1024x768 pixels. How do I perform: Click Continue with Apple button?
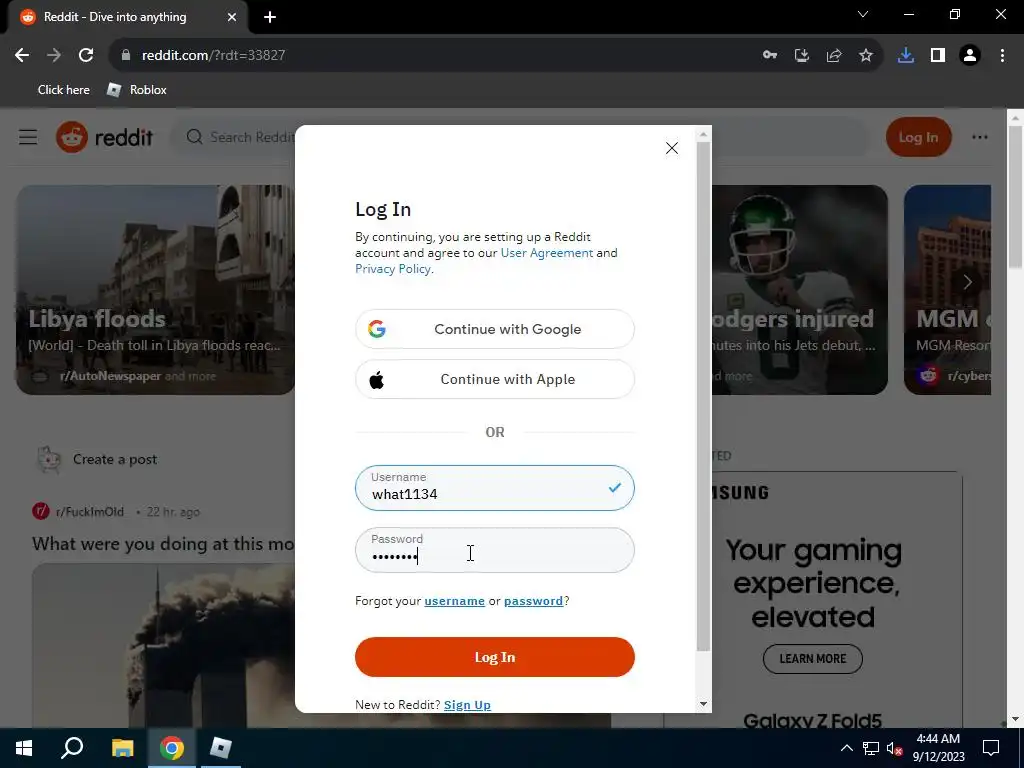pyautogui.click(x=494, y=379)
